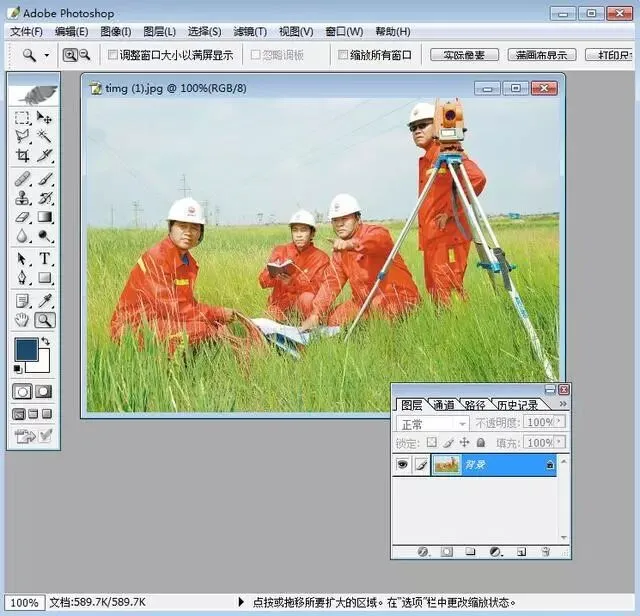Hide the 背景 layer with eye icon

pos(402,465)
